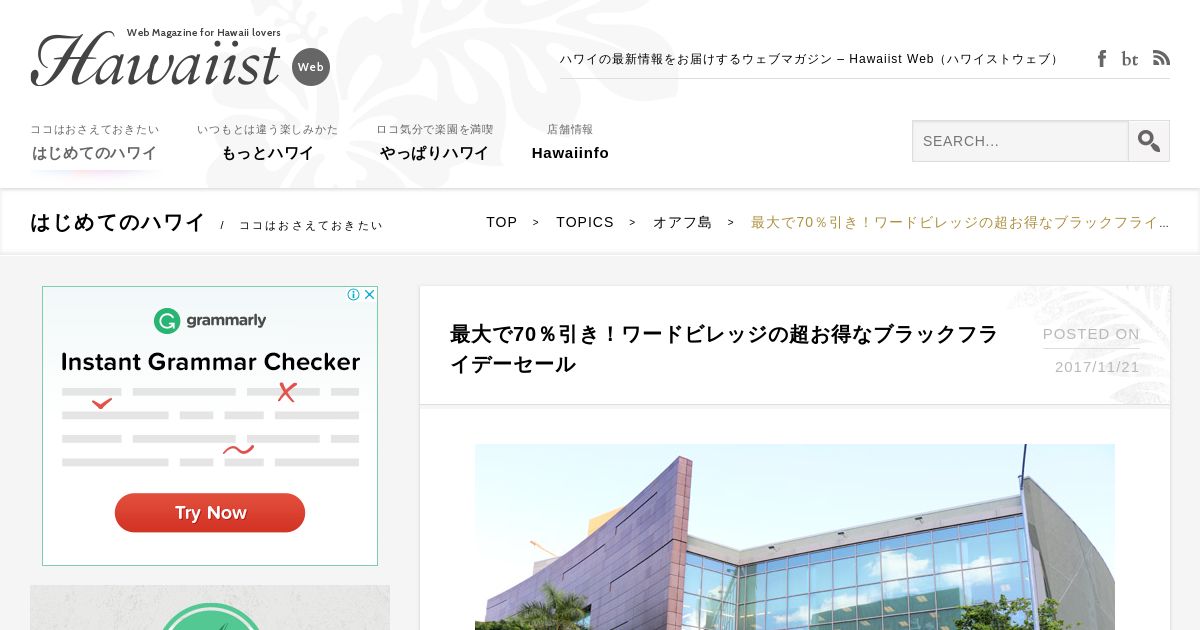Click the article title heading

pyautogui.click(x=724, y=349)
